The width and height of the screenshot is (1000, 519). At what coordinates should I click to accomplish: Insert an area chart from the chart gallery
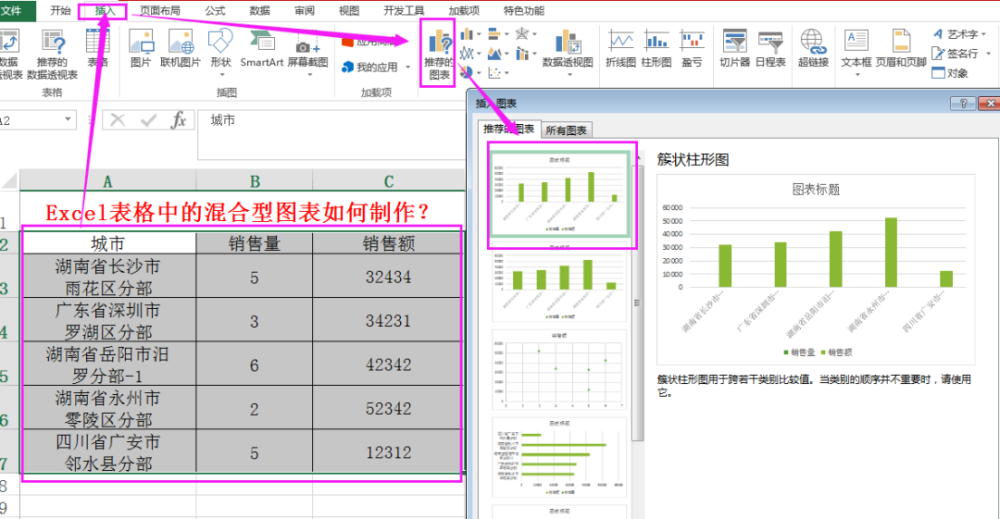point(494,54)
